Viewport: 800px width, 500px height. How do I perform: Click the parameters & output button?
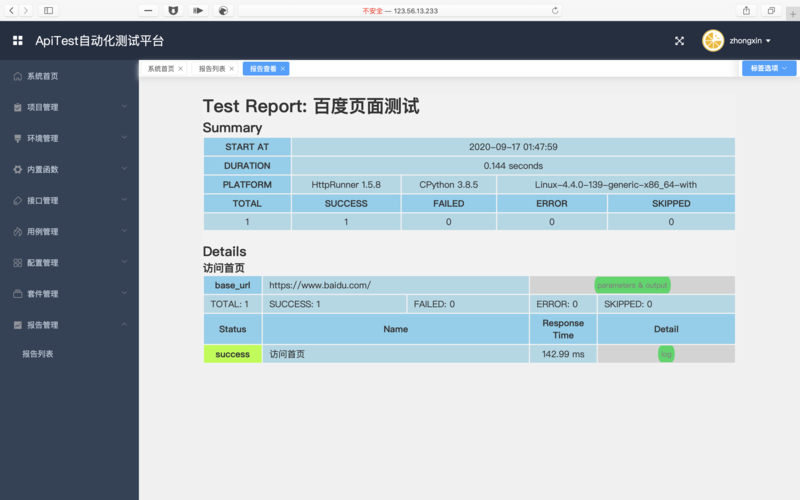click(x=632, y=285)
